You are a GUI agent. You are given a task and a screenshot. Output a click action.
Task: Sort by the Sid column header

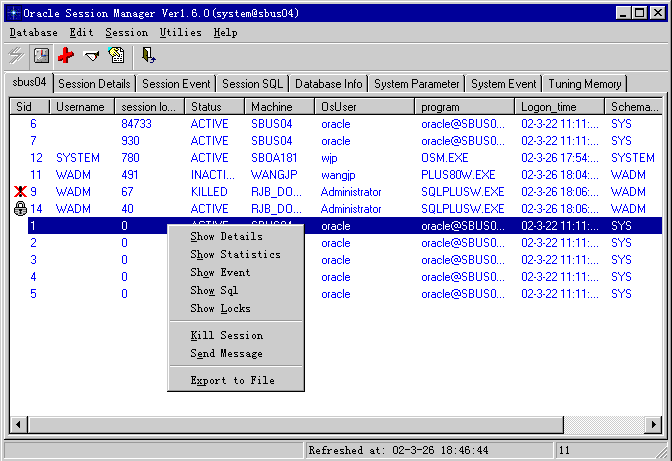[x=30, y=107]
